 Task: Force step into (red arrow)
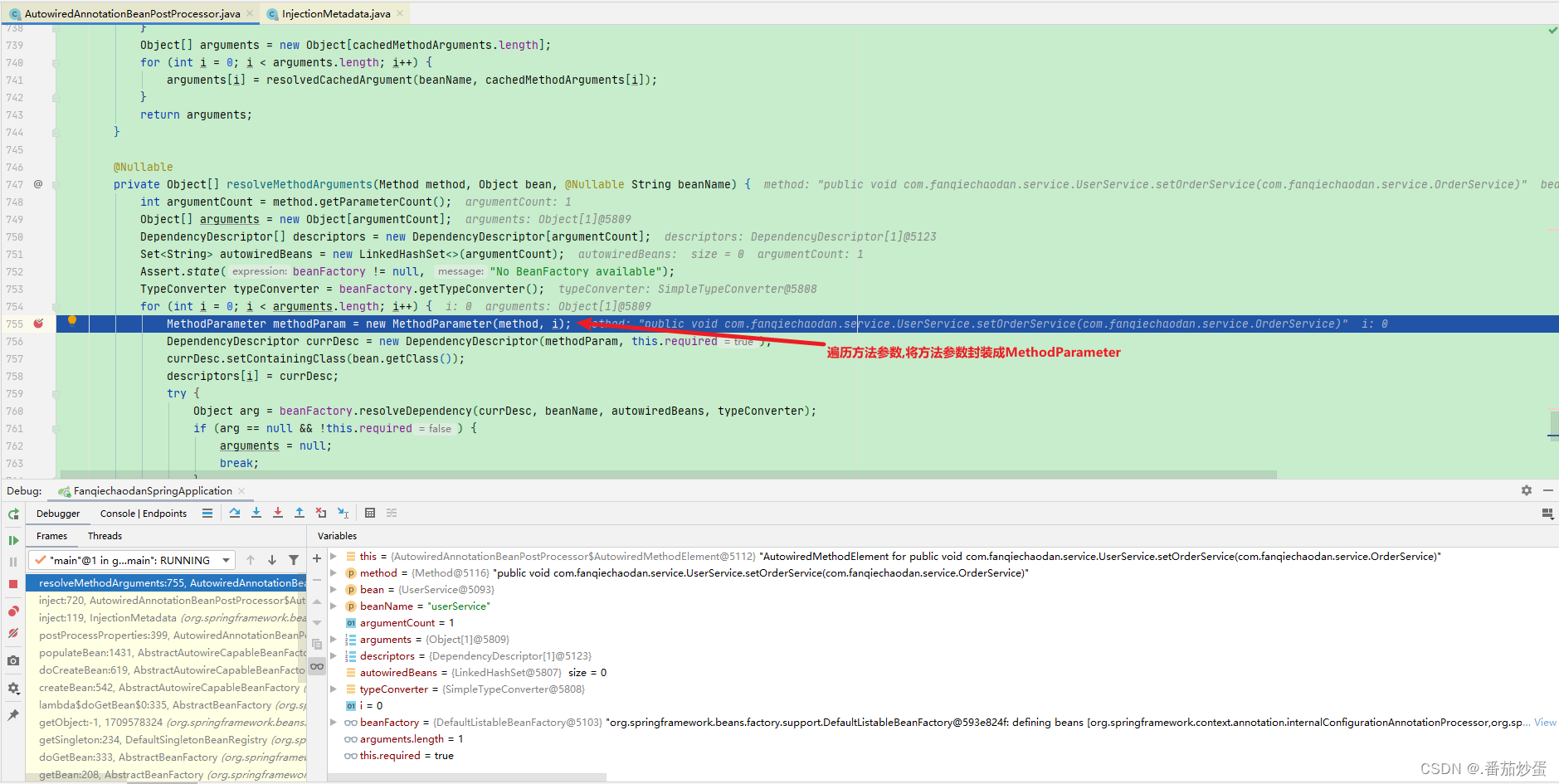pyautogui.click(x=278, y=514)
